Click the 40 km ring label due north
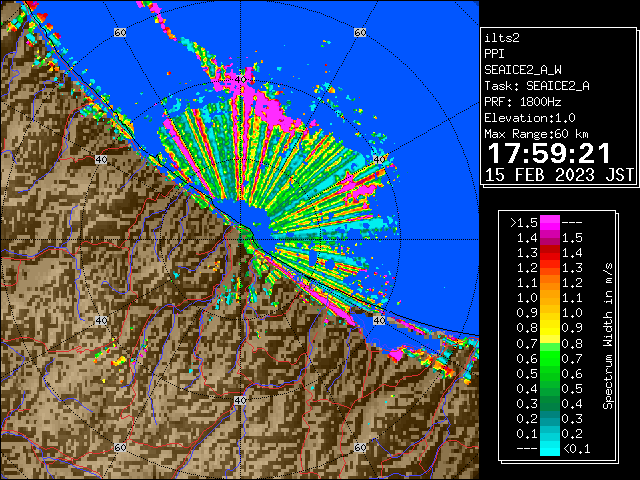Image resolution: width=640 pixels, height=480 pixels. pos(240,80)
